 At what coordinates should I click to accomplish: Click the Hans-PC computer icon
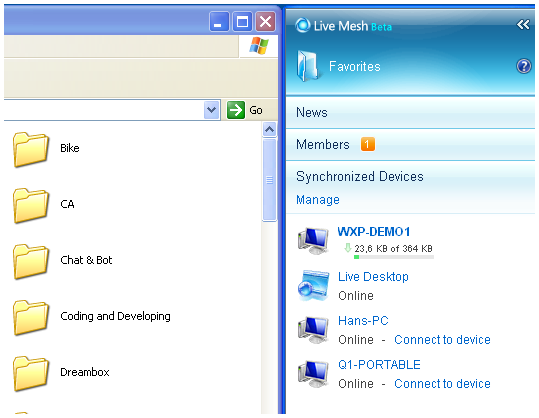[x=313, y=329]
